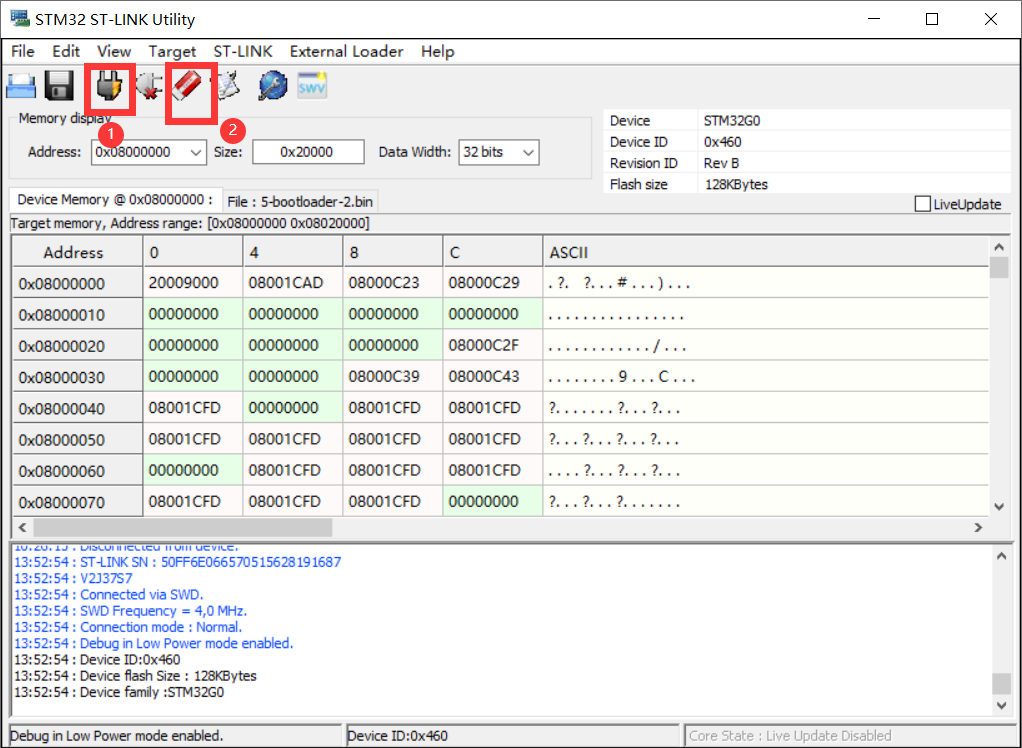Disconnect from target using crossed plug icon

point(149,86)
